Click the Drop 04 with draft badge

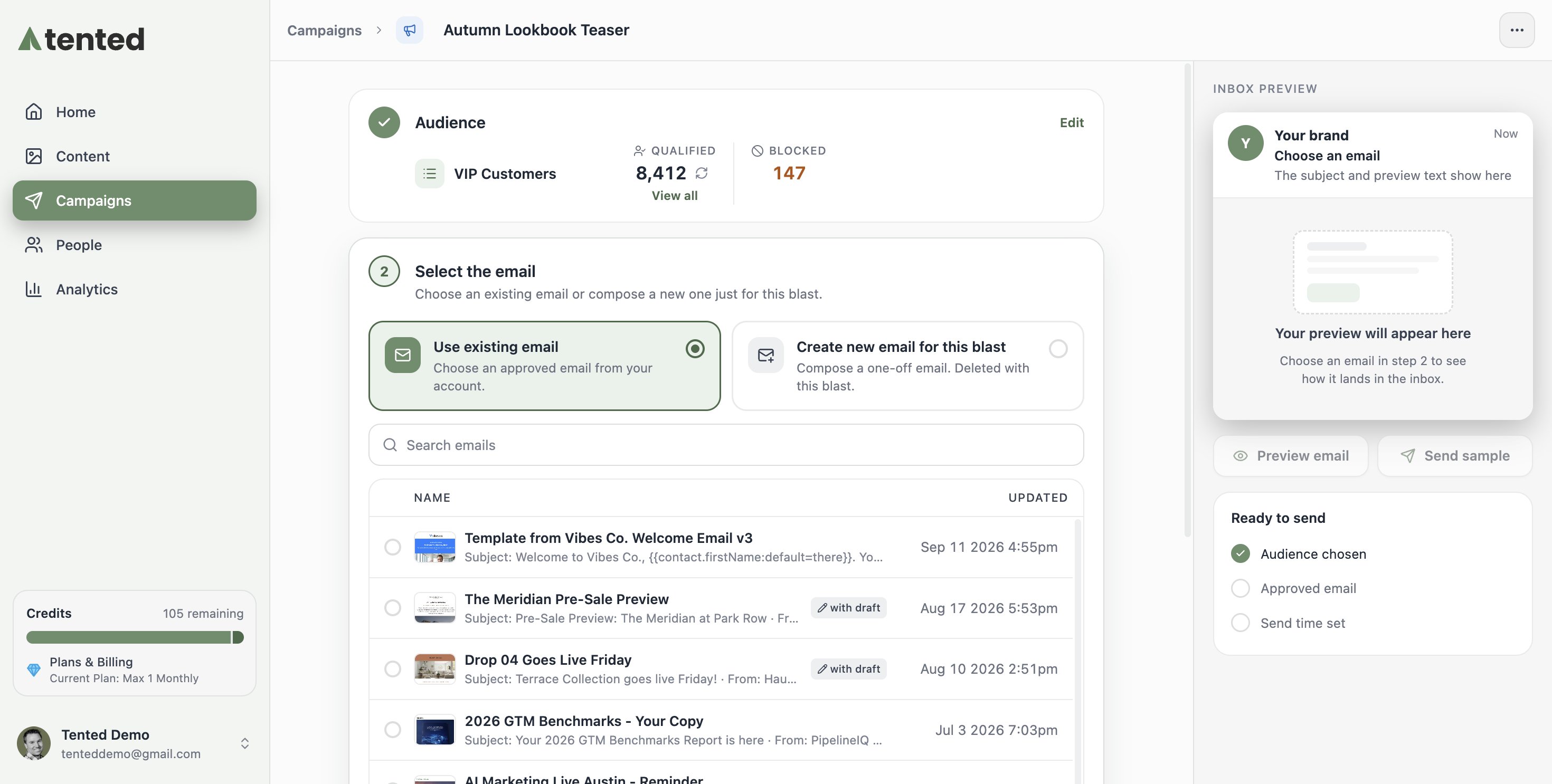848,669
